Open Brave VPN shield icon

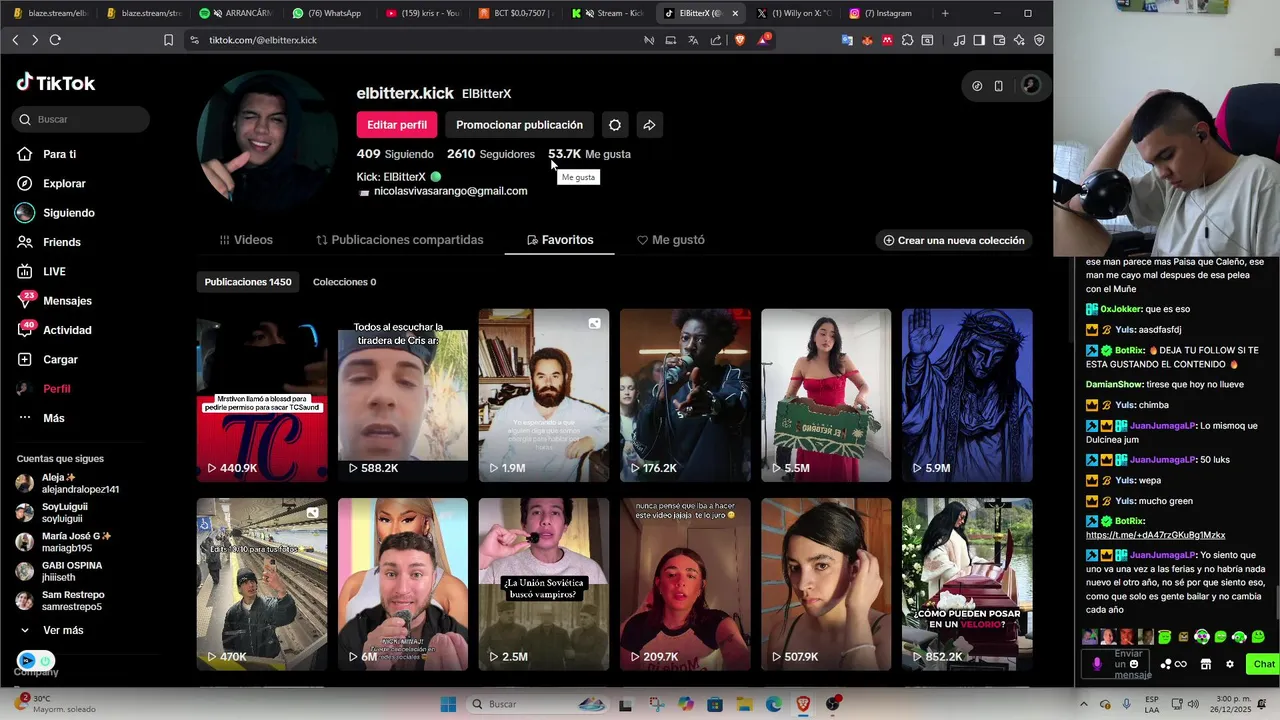coord(1039,40)
